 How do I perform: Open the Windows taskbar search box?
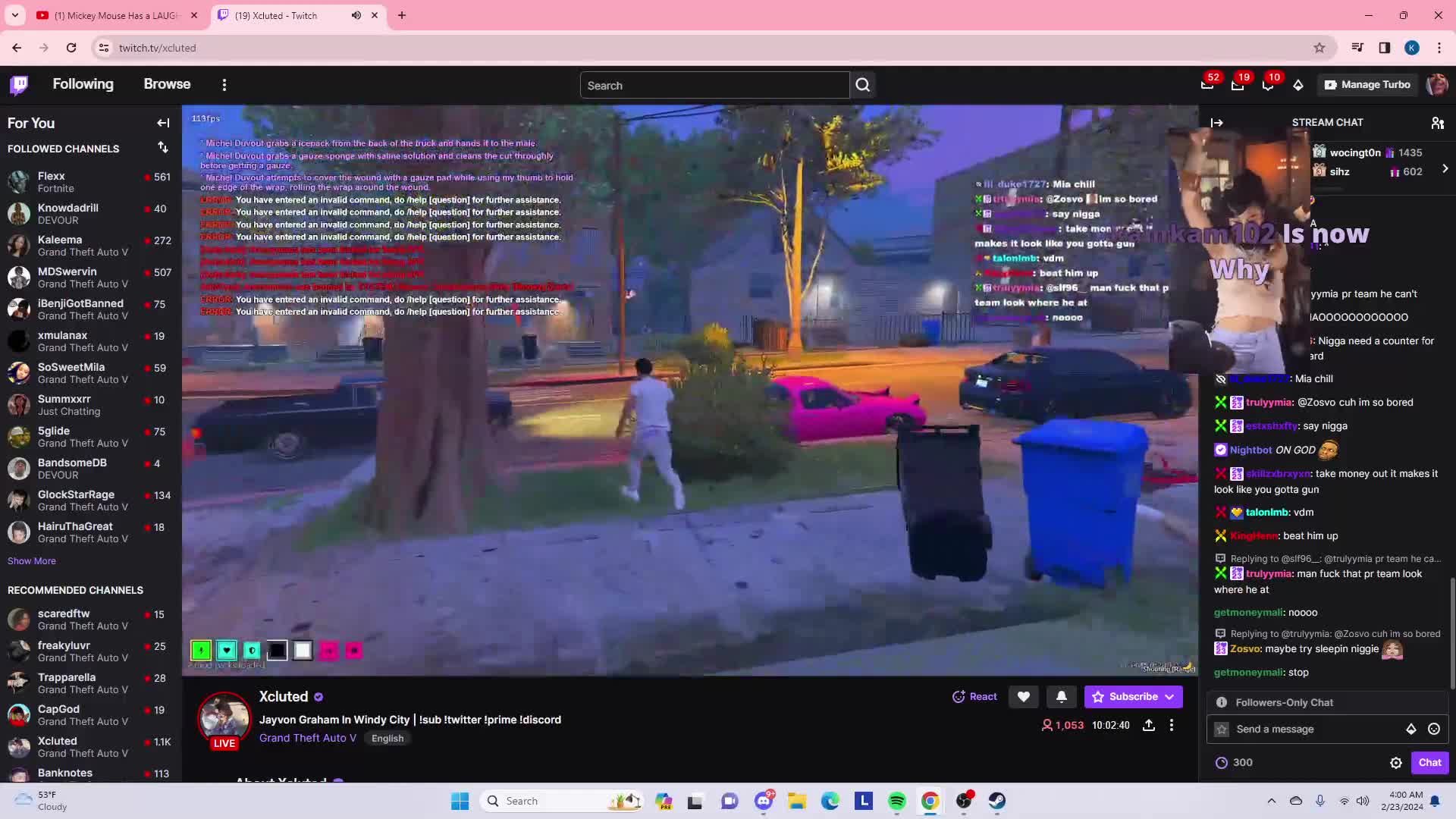tap(563, 801)
